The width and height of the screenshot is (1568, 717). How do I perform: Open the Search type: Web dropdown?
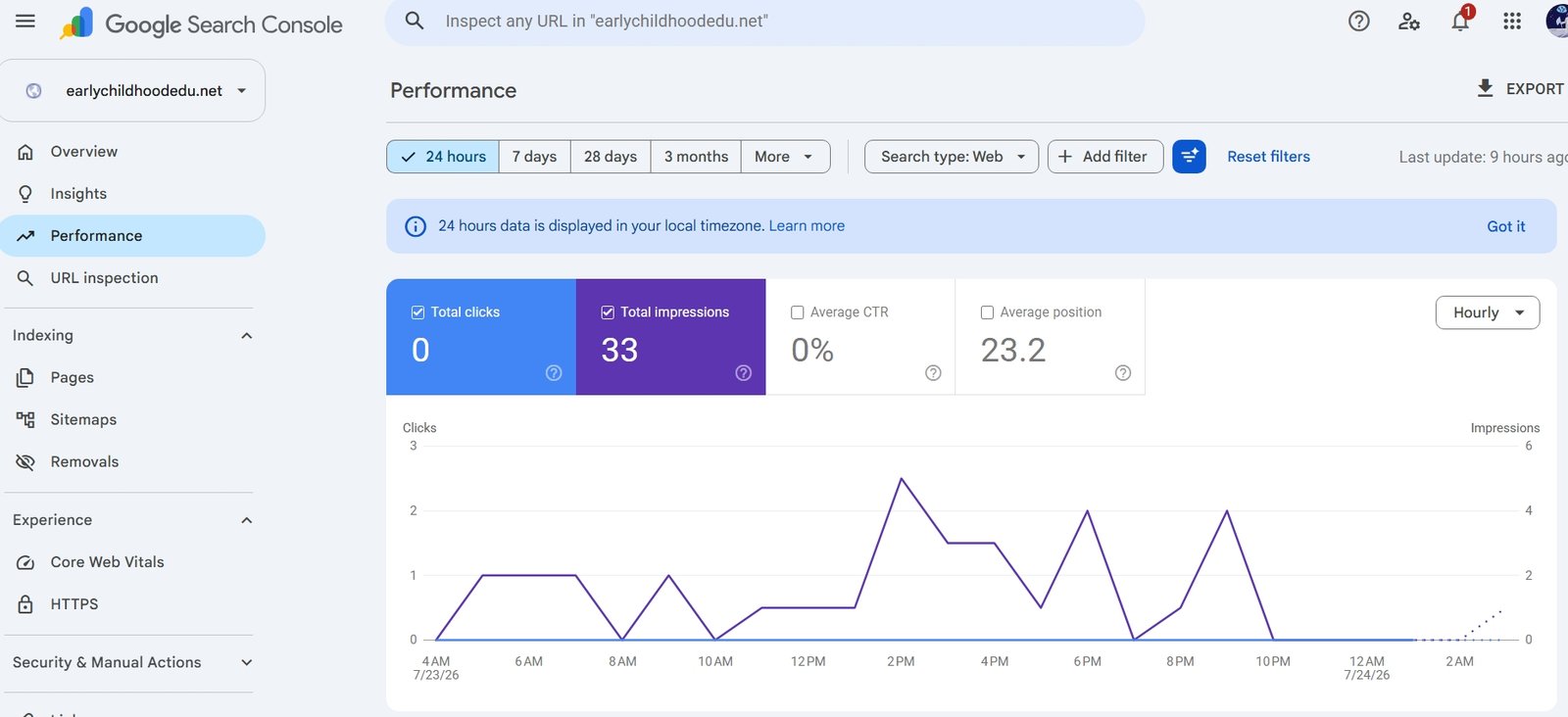point(952,157)
